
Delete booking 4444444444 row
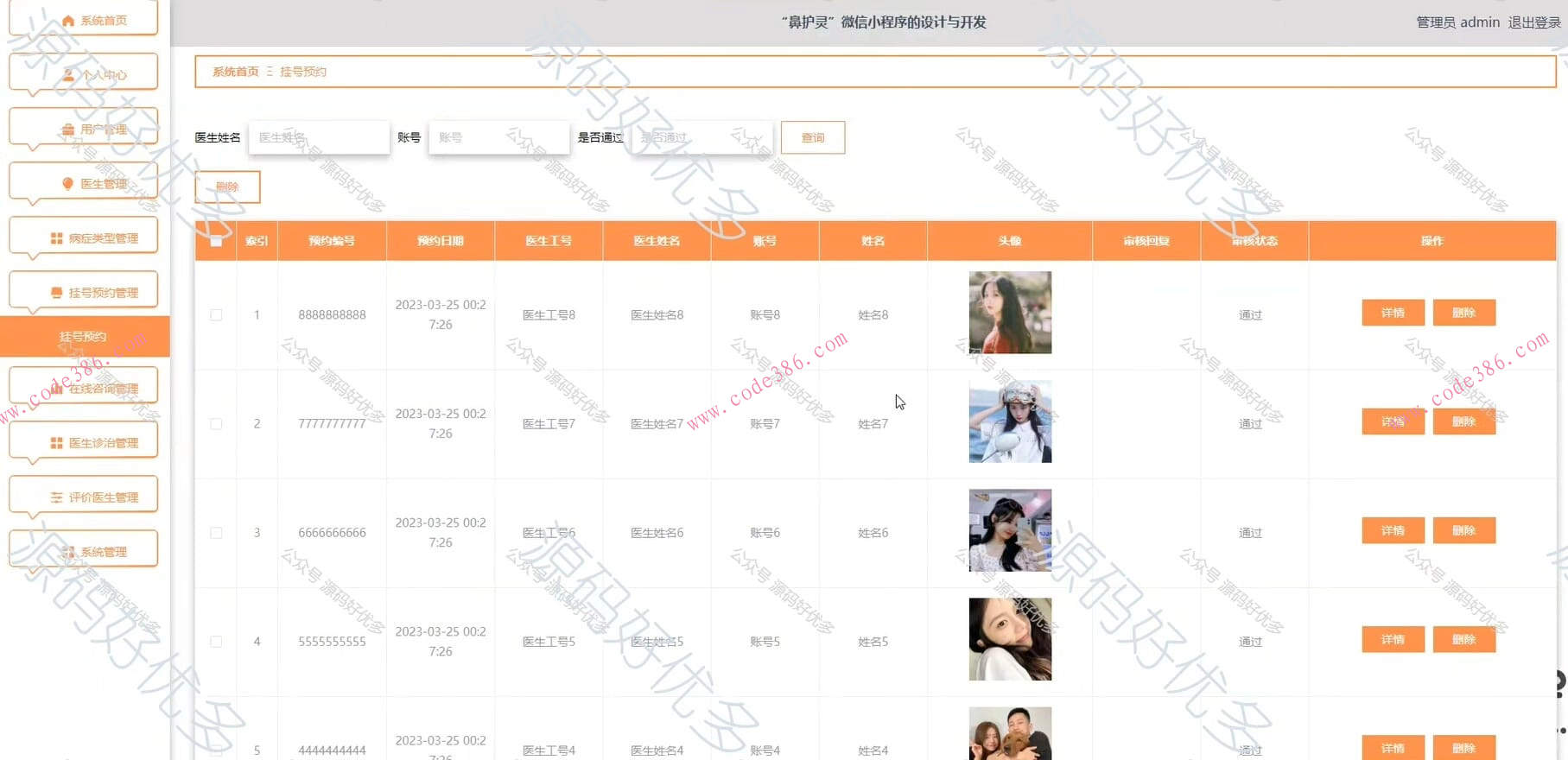(1463, 748)
